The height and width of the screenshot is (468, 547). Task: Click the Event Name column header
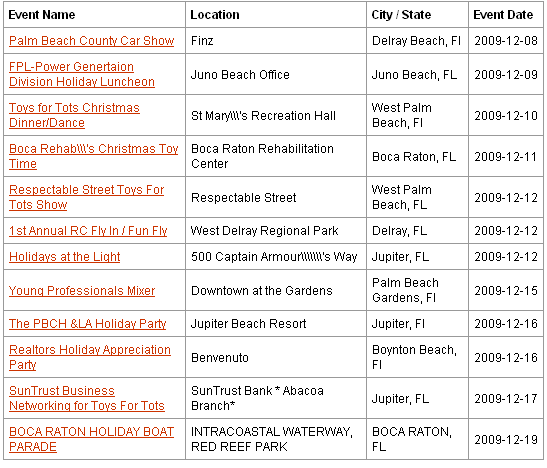tap(94, 15)
